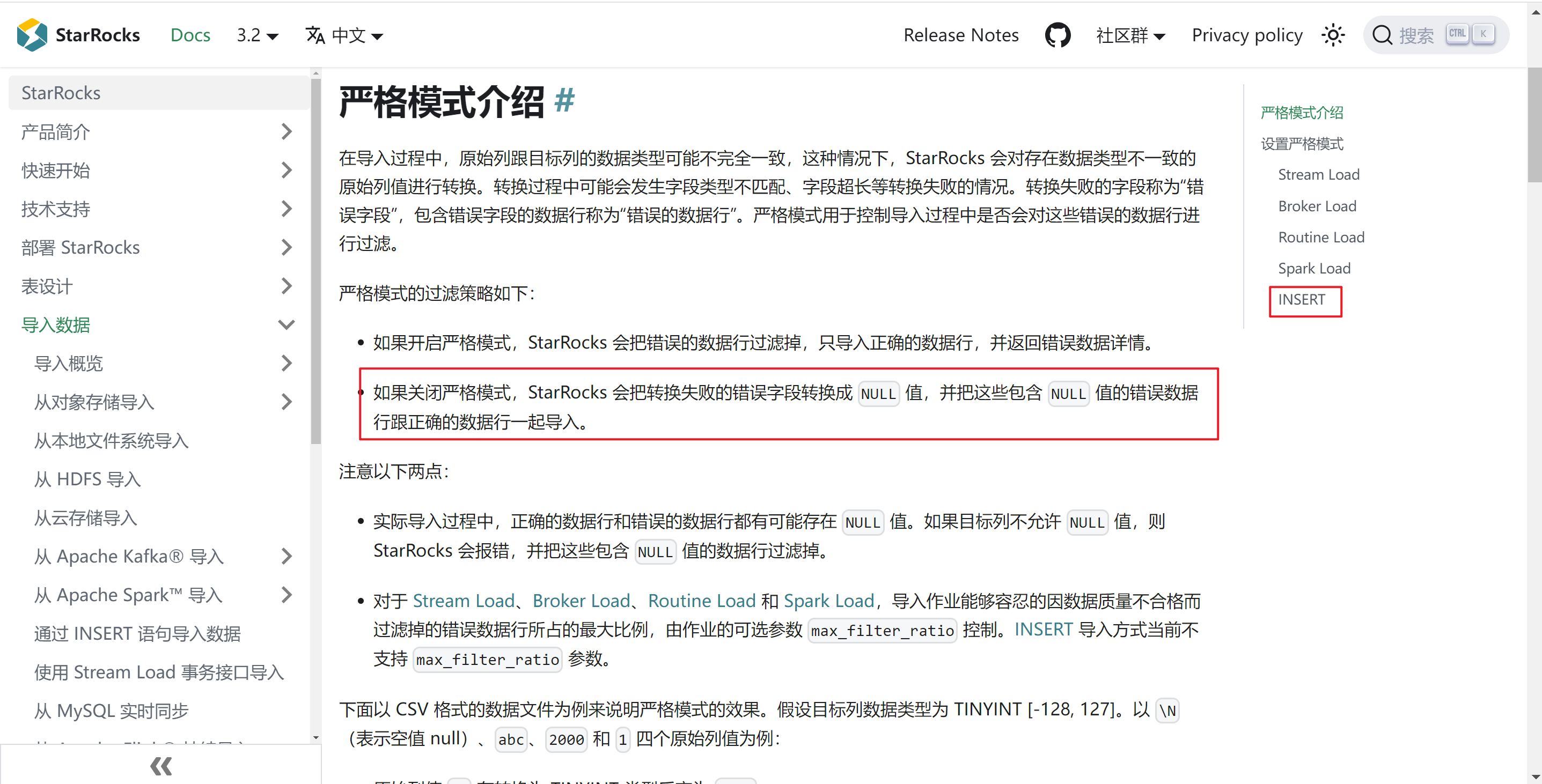Open the Privacy policy nav link
The height and width of the screenshot is (784, 1542).
point(1247,35)
